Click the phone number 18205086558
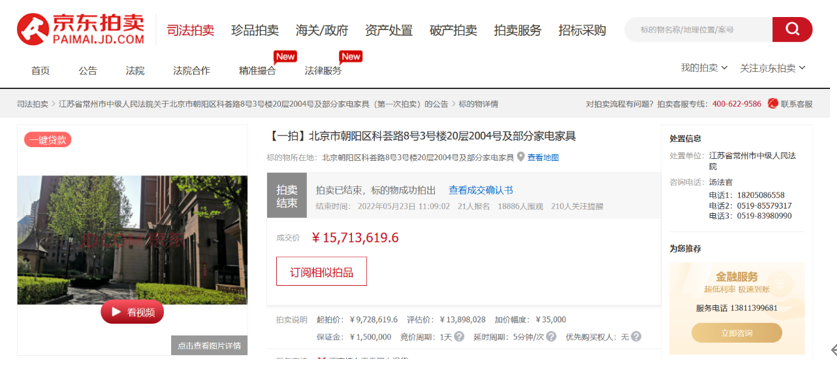The width and height of the screenshot is (837, 366). [x=761, y=195]
